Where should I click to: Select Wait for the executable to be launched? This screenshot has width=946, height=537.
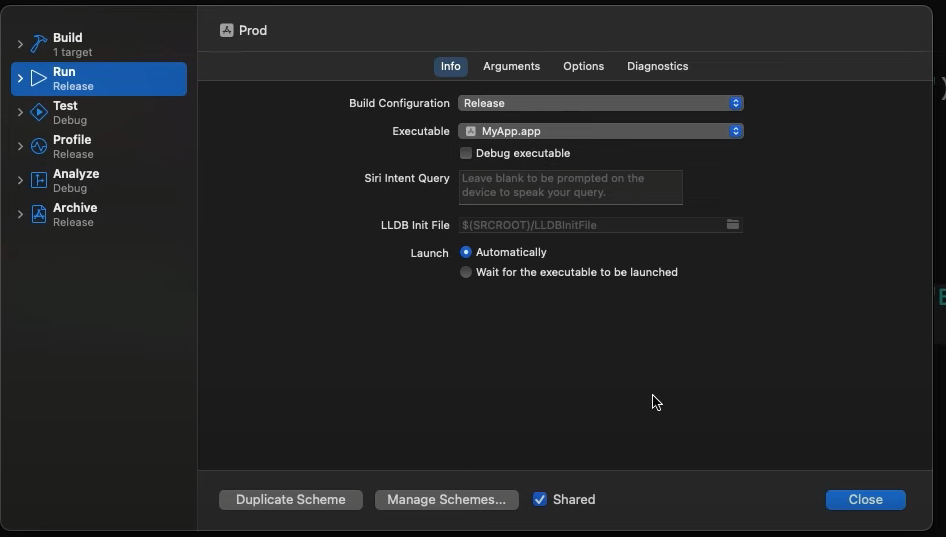coord(466,272)
